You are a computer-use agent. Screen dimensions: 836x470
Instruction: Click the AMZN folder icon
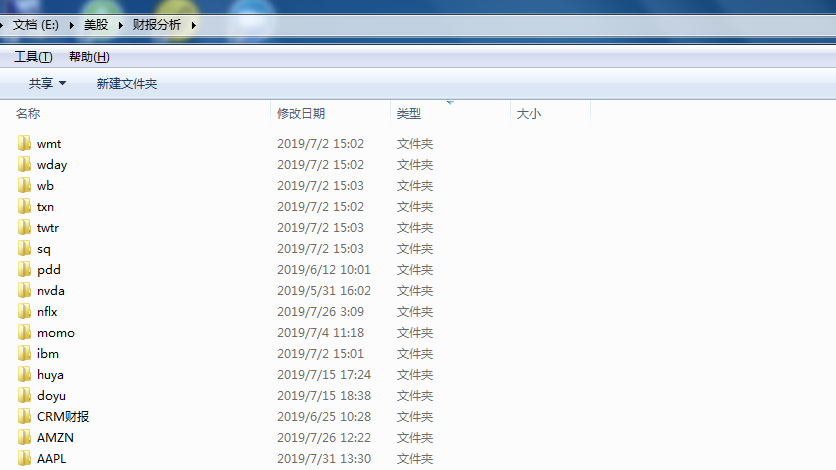24,437
